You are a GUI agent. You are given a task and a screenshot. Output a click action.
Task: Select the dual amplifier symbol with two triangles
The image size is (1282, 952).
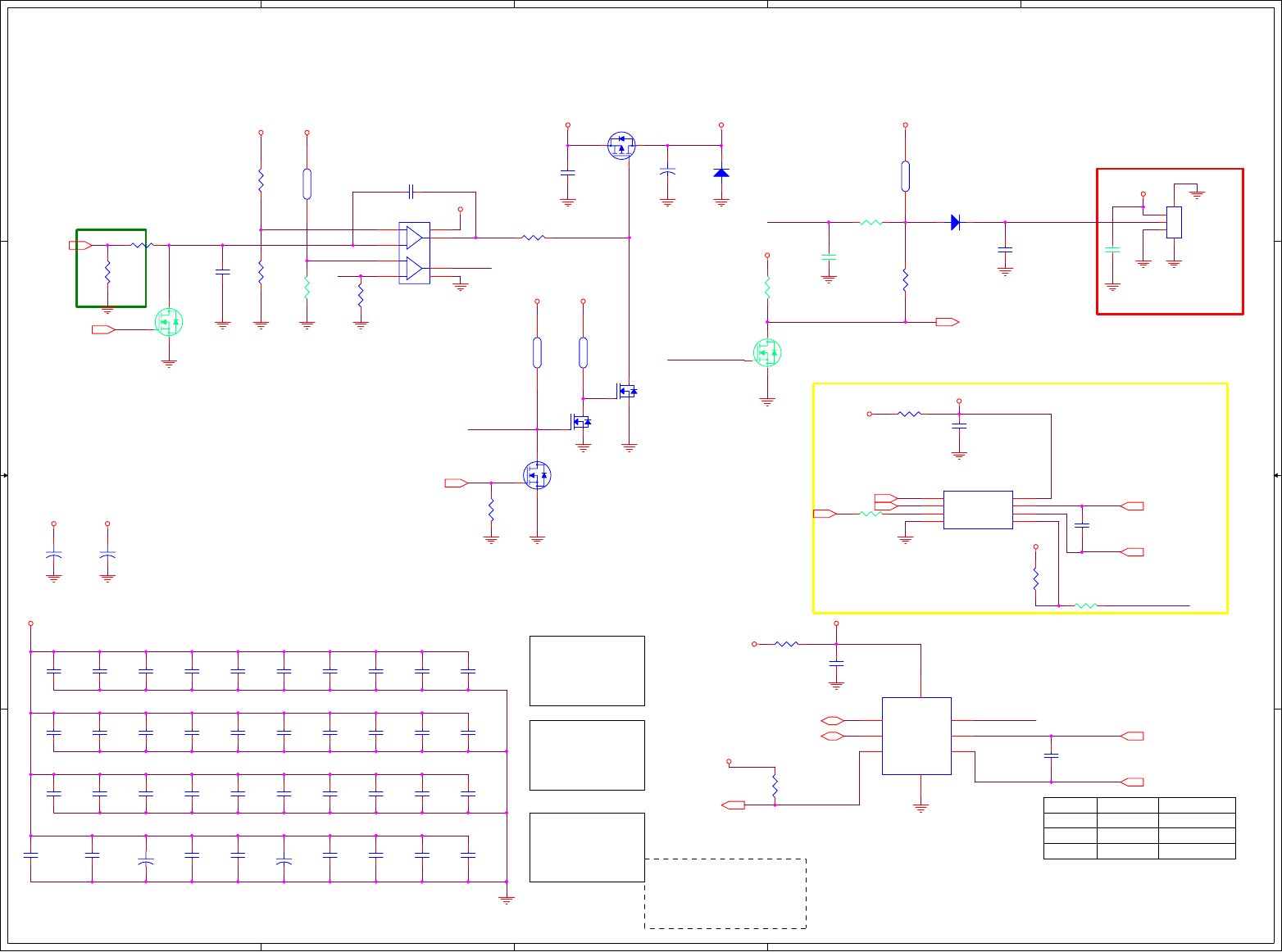point(414,253)
